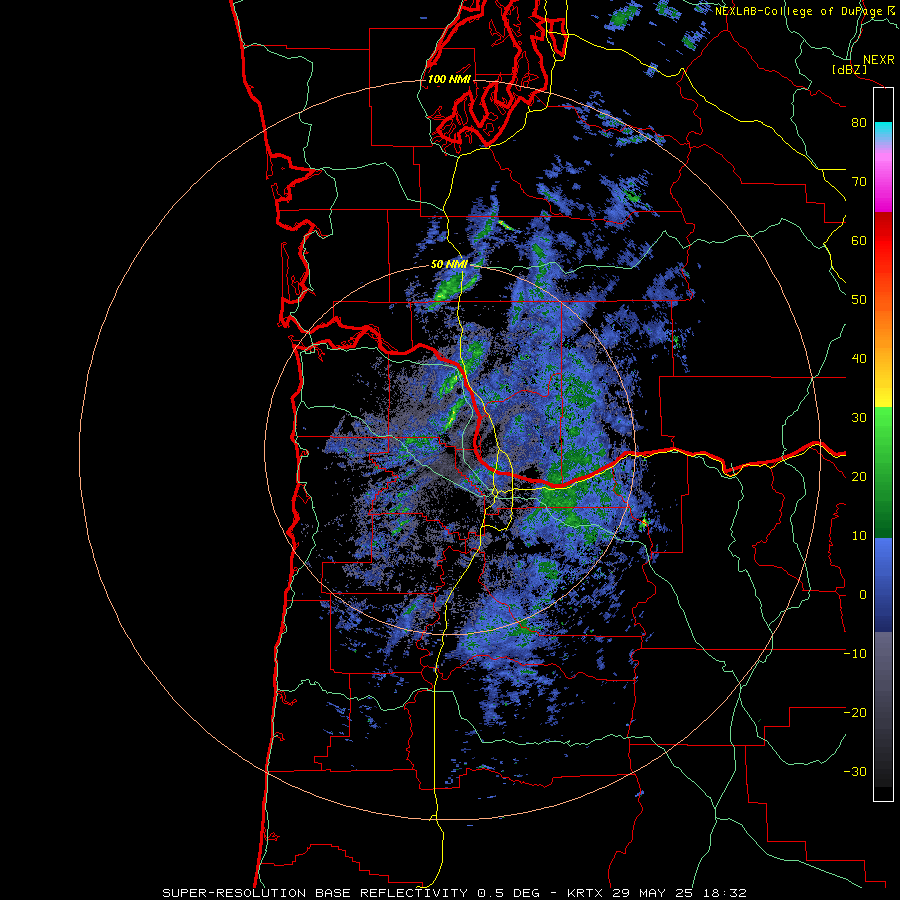Click the 10 value on dBZ scale
The image size is (900, 900).
859,536
